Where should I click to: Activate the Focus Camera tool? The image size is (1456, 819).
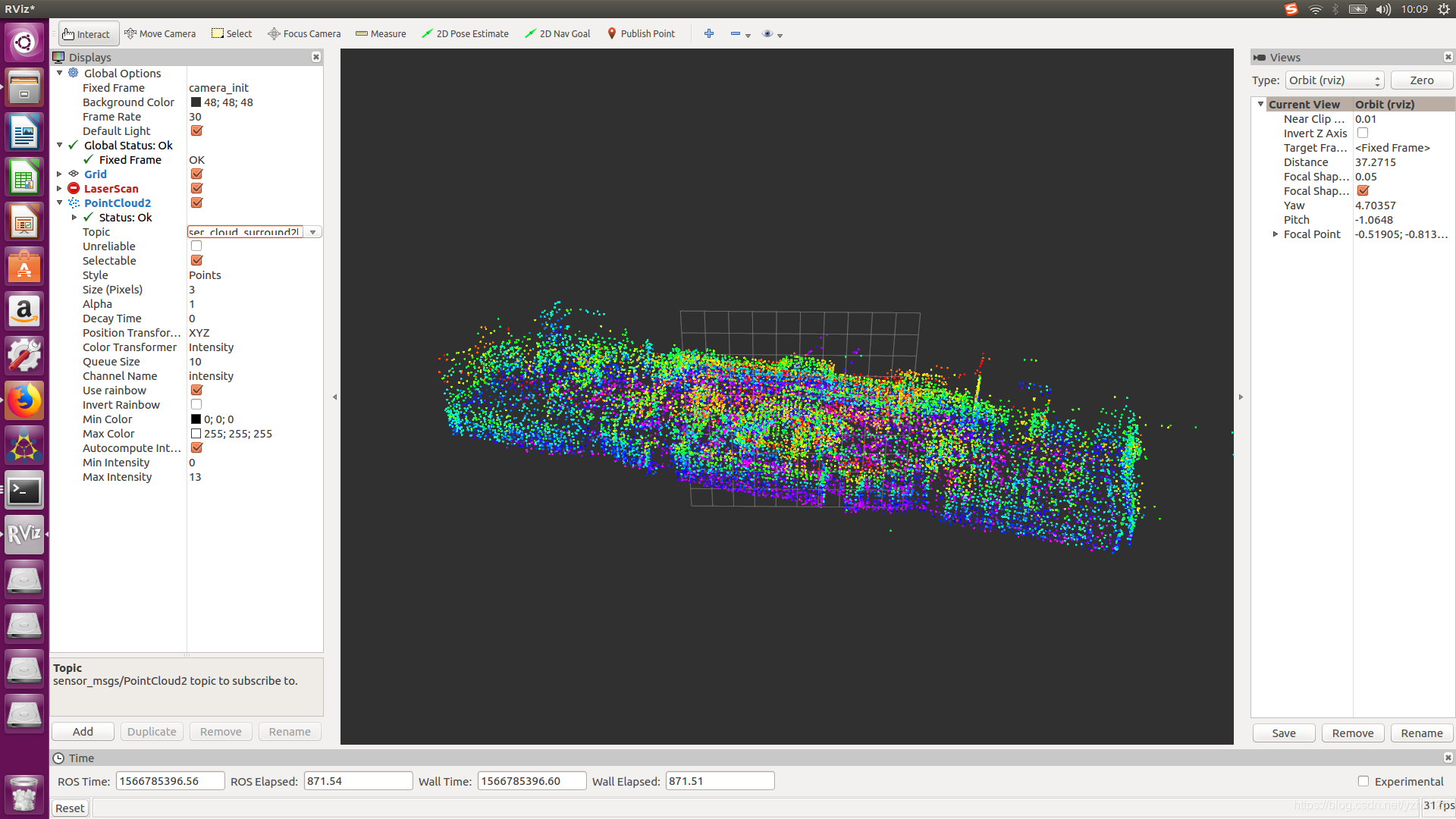point(304,34)
